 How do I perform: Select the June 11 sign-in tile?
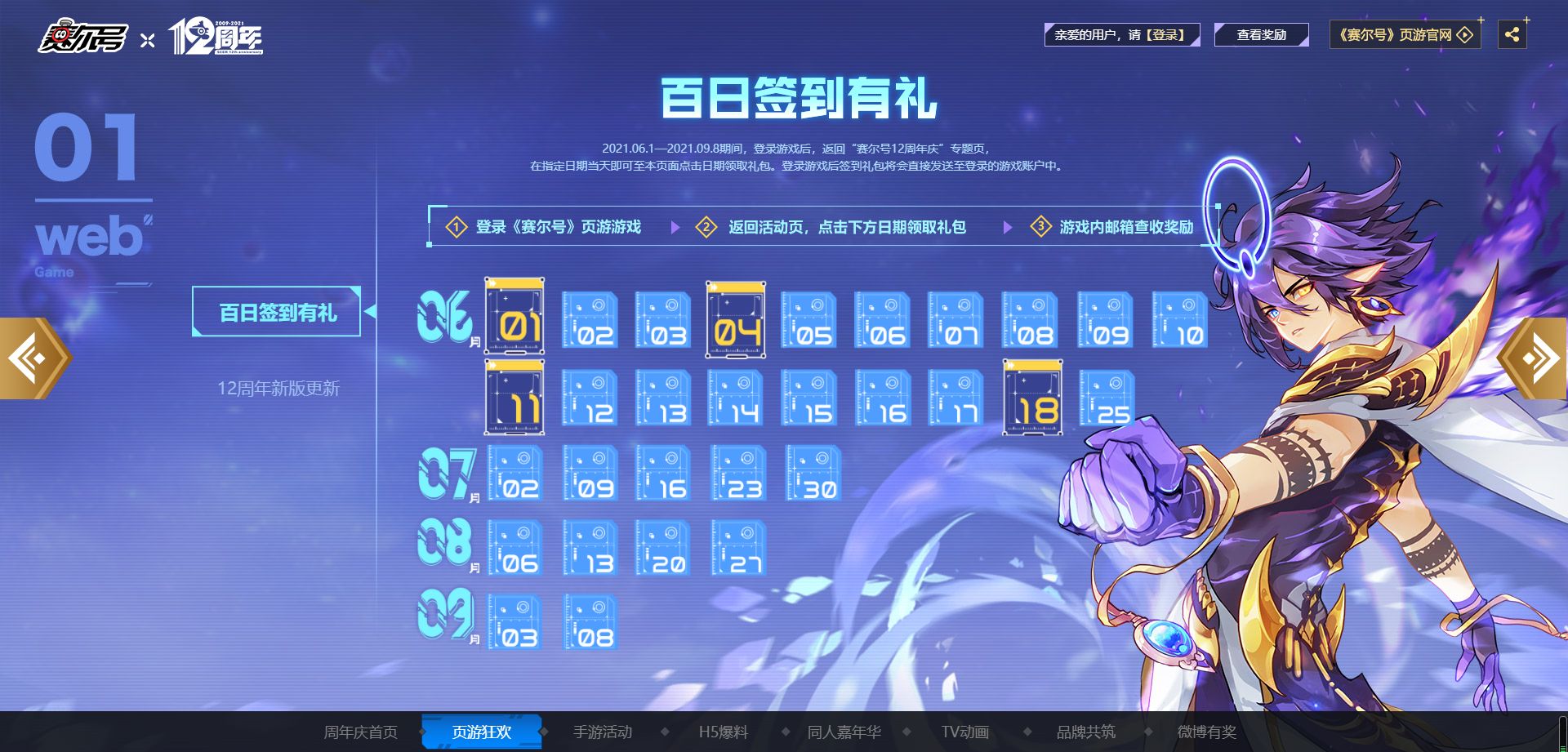pyautogui.click(x=514, y=398)
